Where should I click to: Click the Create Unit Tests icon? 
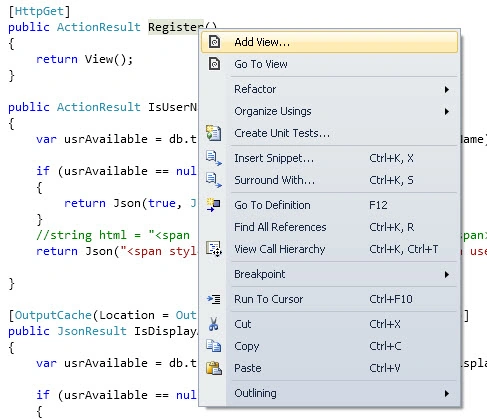click(x=213, y=133)
